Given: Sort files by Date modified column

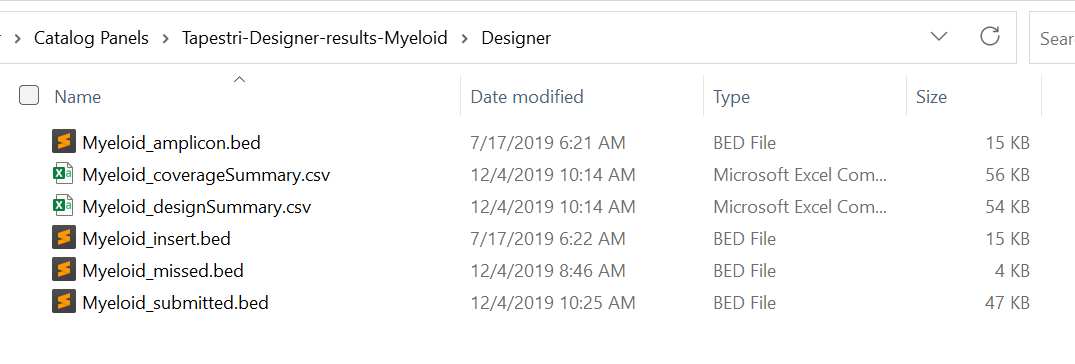Looking at the screenshot, I should 527,97.
